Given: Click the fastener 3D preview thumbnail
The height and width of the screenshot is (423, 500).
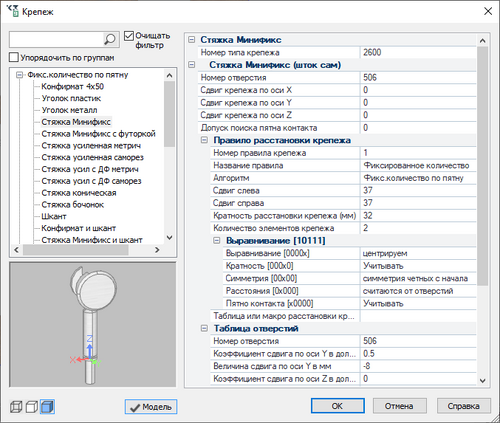Looking at the screenshot, I should pos(93,325).
